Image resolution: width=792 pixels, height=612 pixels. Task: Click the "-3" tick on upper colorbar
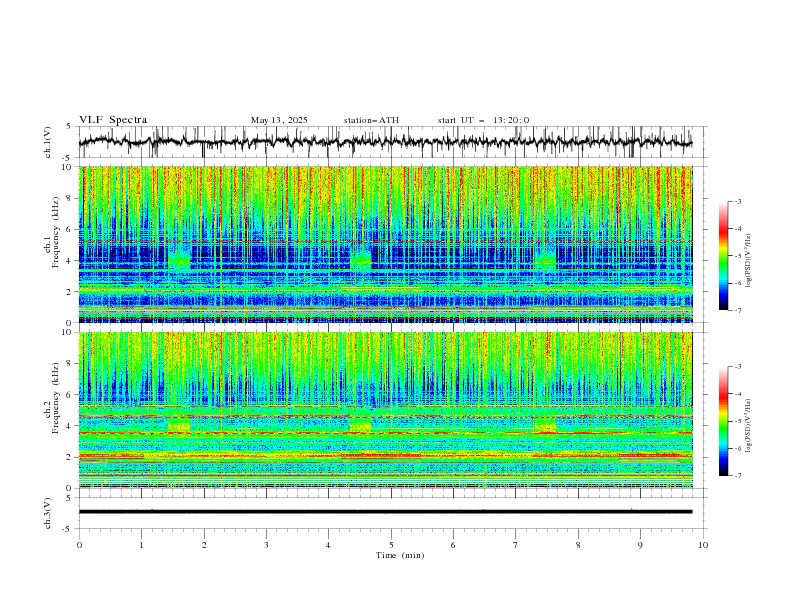pos(738,201)
